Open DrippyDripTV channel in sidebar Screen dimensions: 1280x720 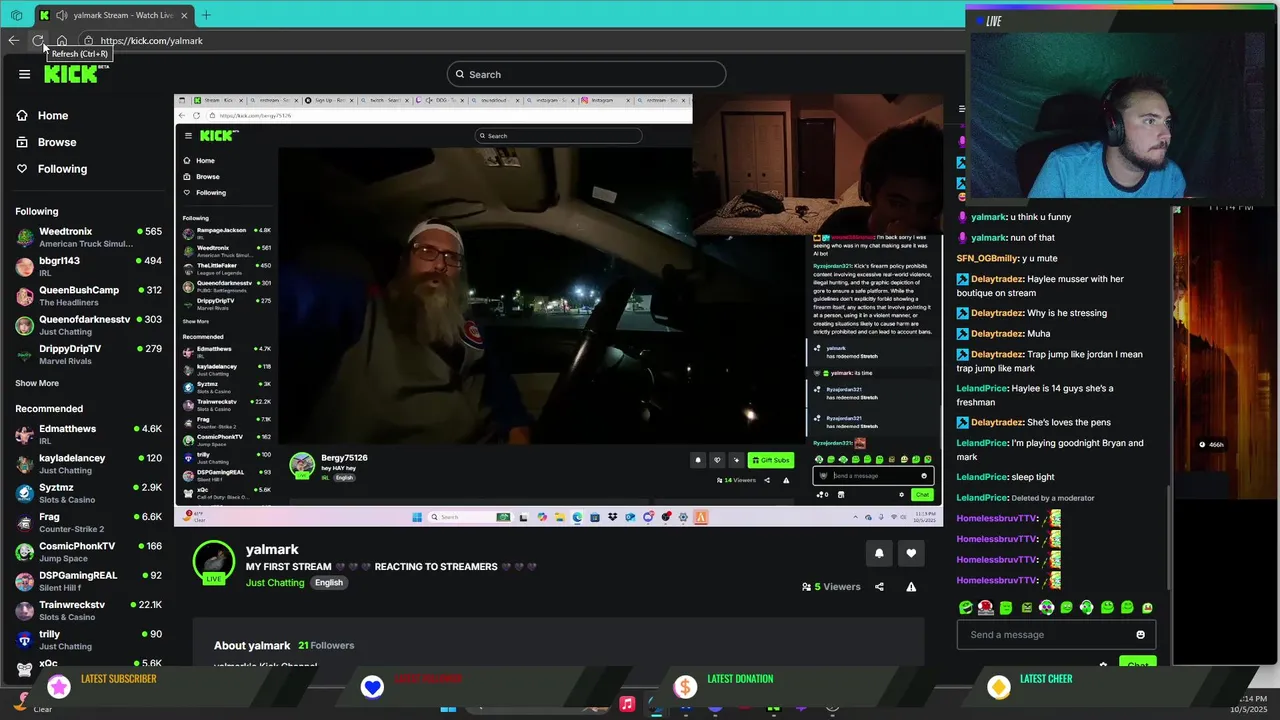(88, 354)
